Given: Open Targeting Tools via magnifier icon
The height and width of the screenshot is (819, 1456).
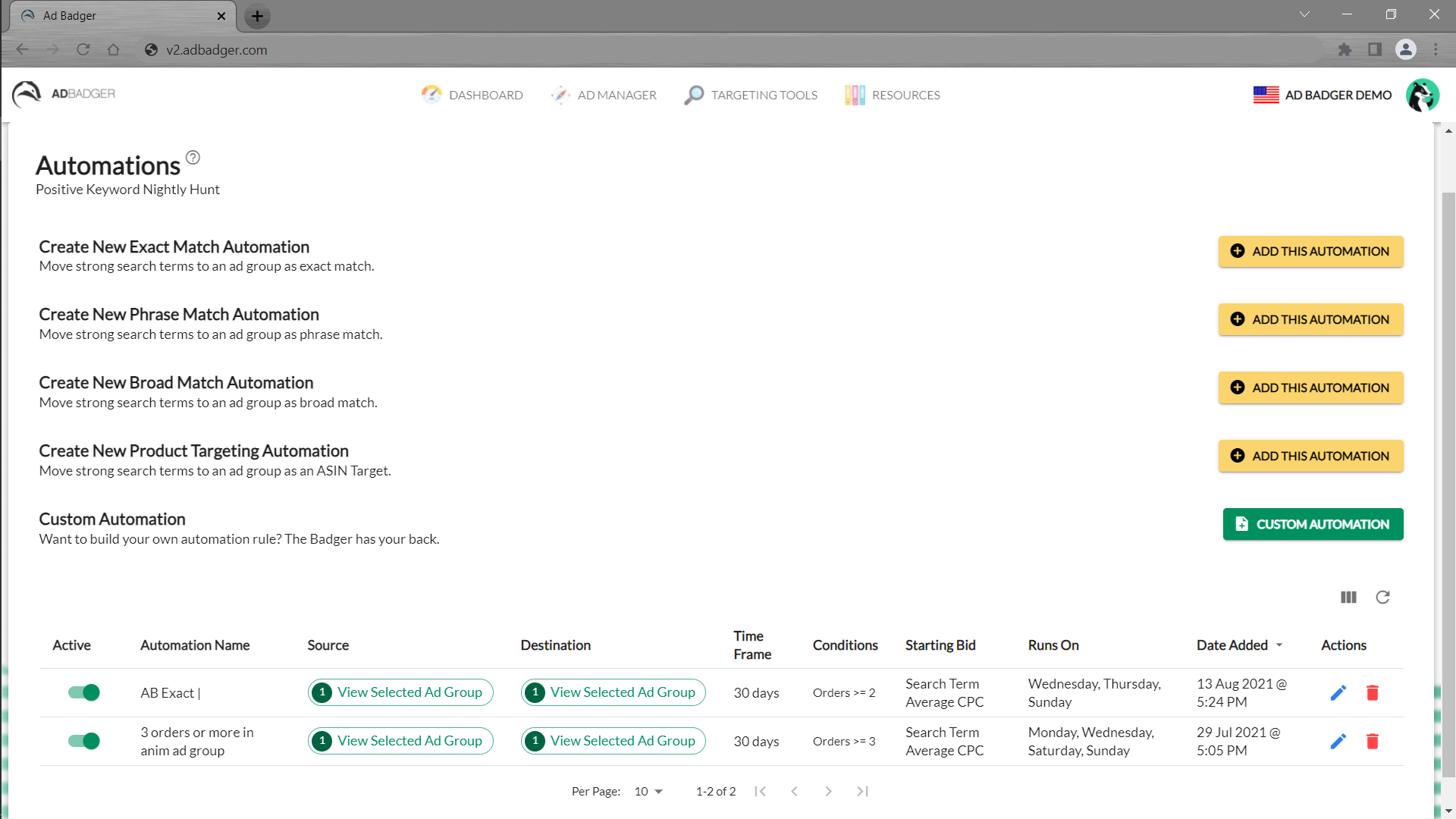Looking at the screenshot, I should (693, 95).
